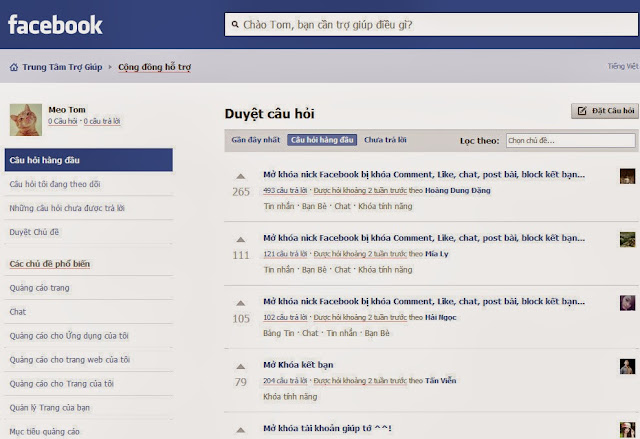Upvote the question with 111 votes
Image resolution: width=640 pixels, height=439 pixels.
point(241,239)
